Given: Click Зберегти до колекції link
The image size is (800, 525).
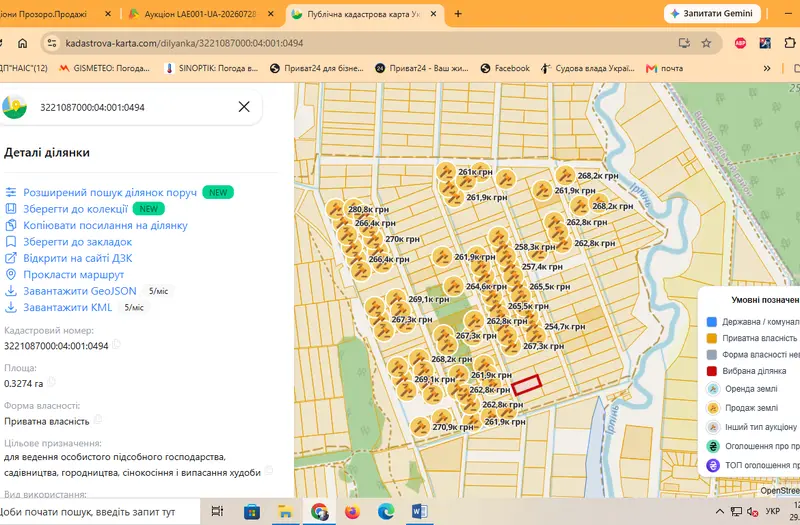Looking at the screenshot, I should tap(75, 209).
